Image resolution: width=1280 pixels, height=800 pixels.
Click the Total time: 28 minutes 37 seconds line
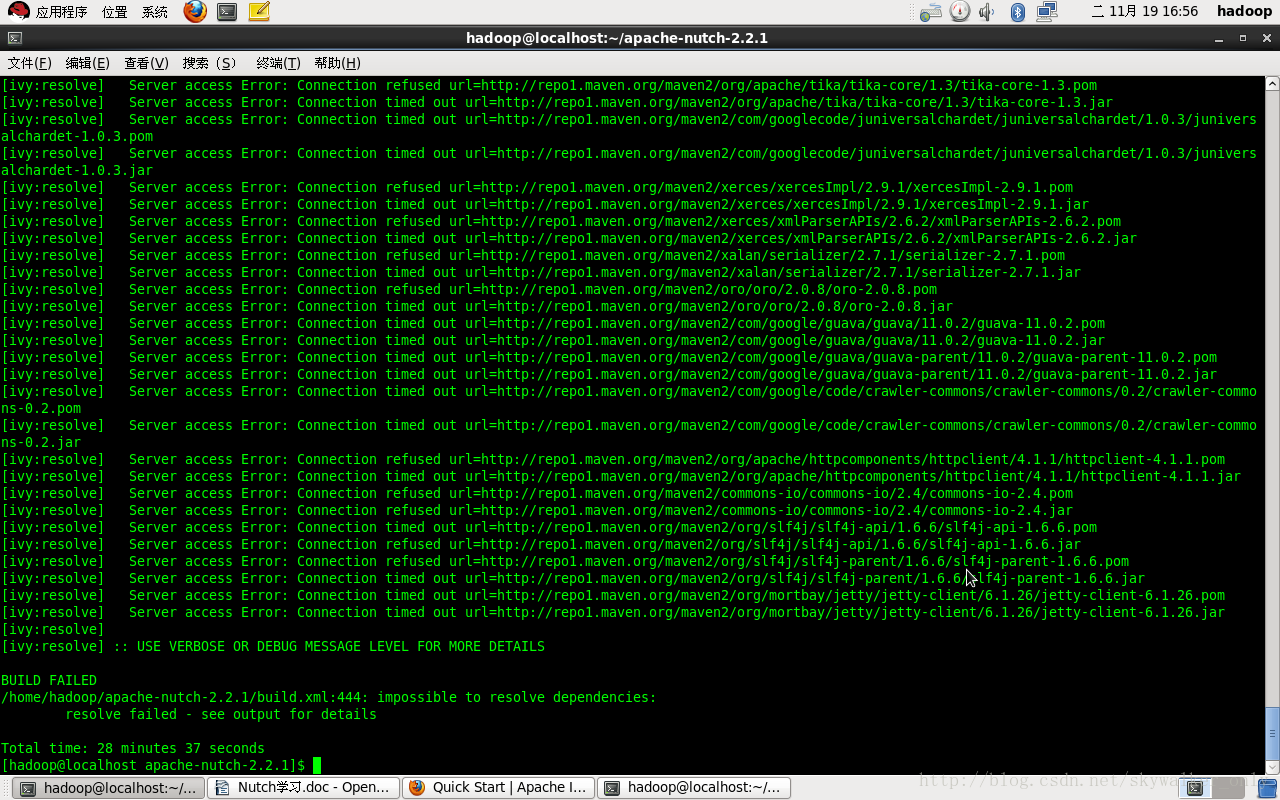coord(133,749)
